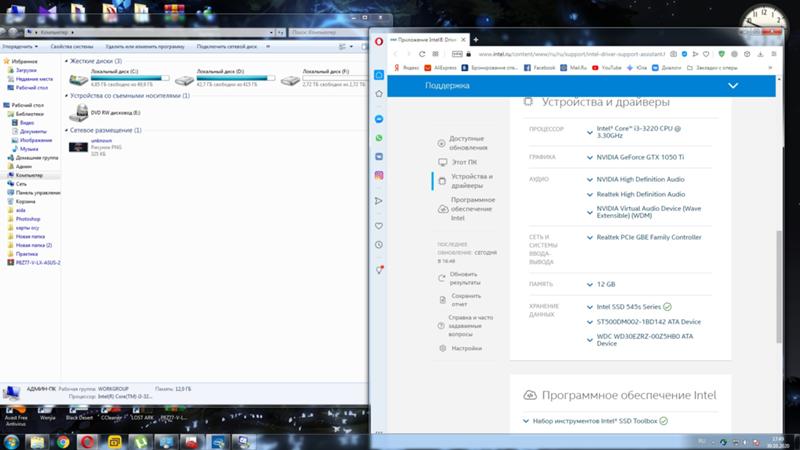The height and width of the screenshot is (450, 800).
Task: Open Facebook bookmark in Opera
Action: click(x=539, y=68)
